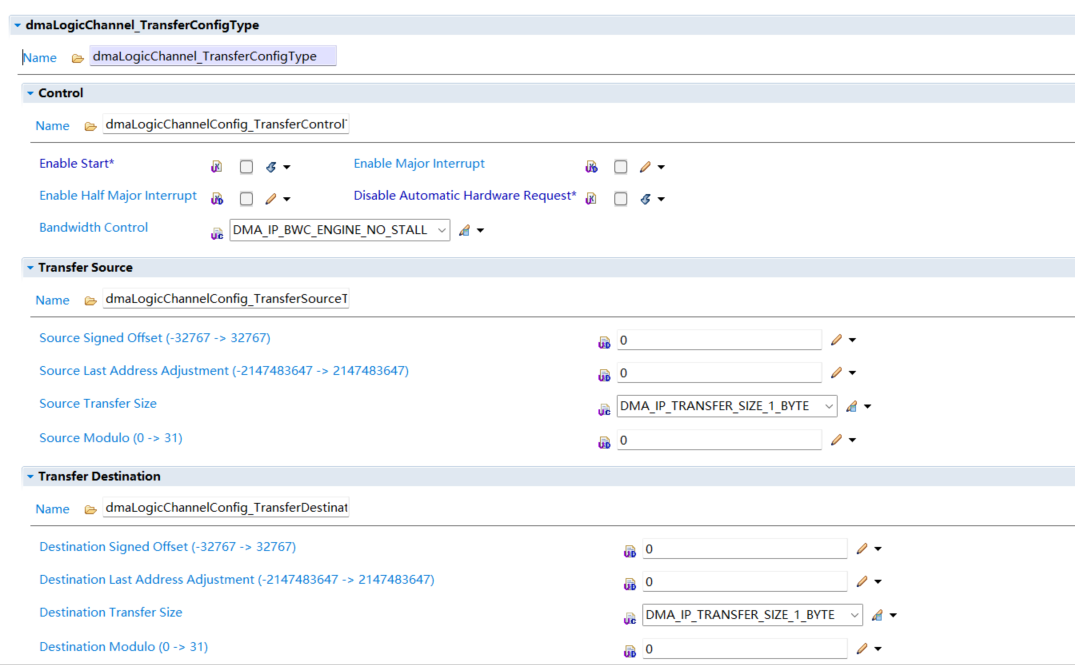Click the Destination Transfer Size label
This screenshot has height=665, width=1075.
coord(111,613)
